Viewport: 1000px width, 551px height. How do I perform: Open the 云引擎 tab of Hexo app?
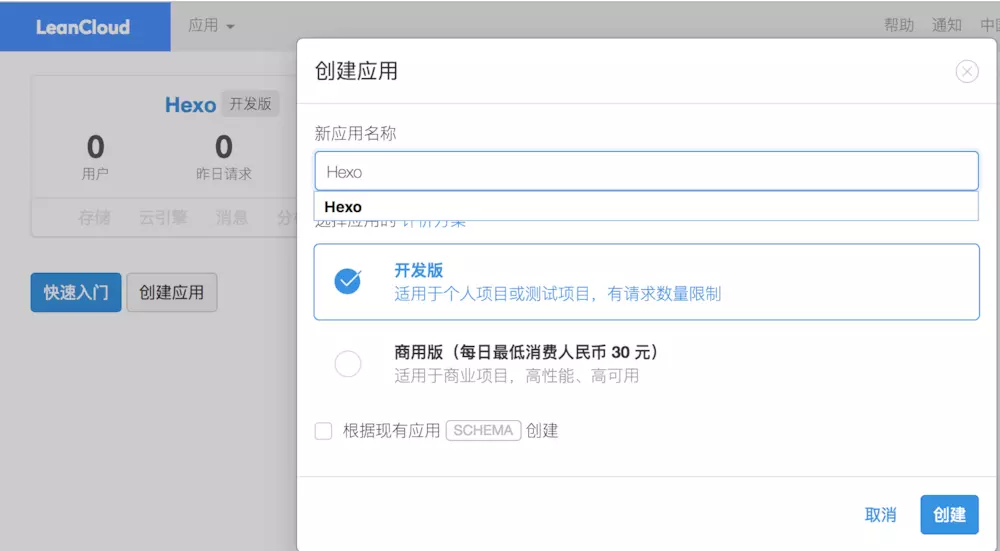click(x=163, y=218)
